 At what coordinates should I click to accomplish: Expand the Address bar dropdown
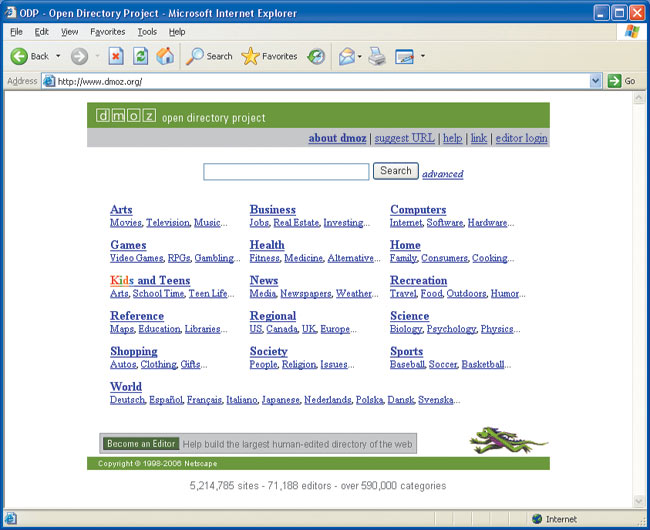(595, 81)
